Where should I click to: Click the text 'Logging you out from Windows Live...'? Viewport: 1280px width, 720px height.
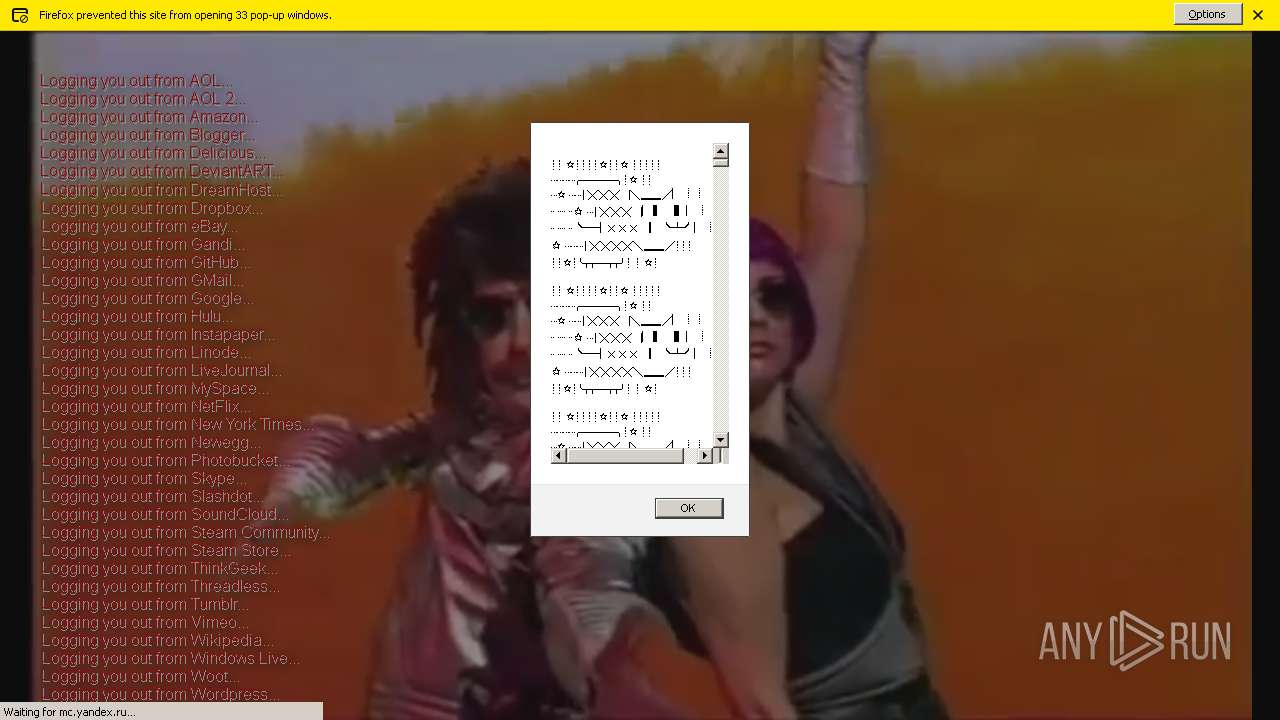pyautogui.click(x=170, y=658)
